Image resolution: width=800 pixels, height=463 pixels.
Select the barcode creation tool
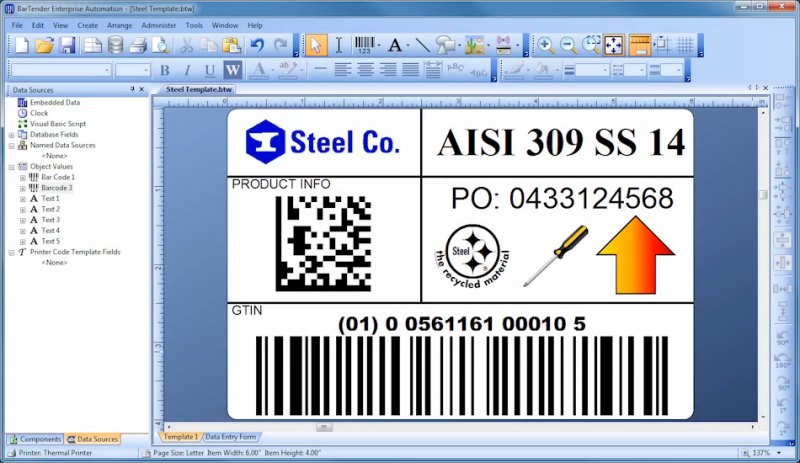(x=364, y=45)
